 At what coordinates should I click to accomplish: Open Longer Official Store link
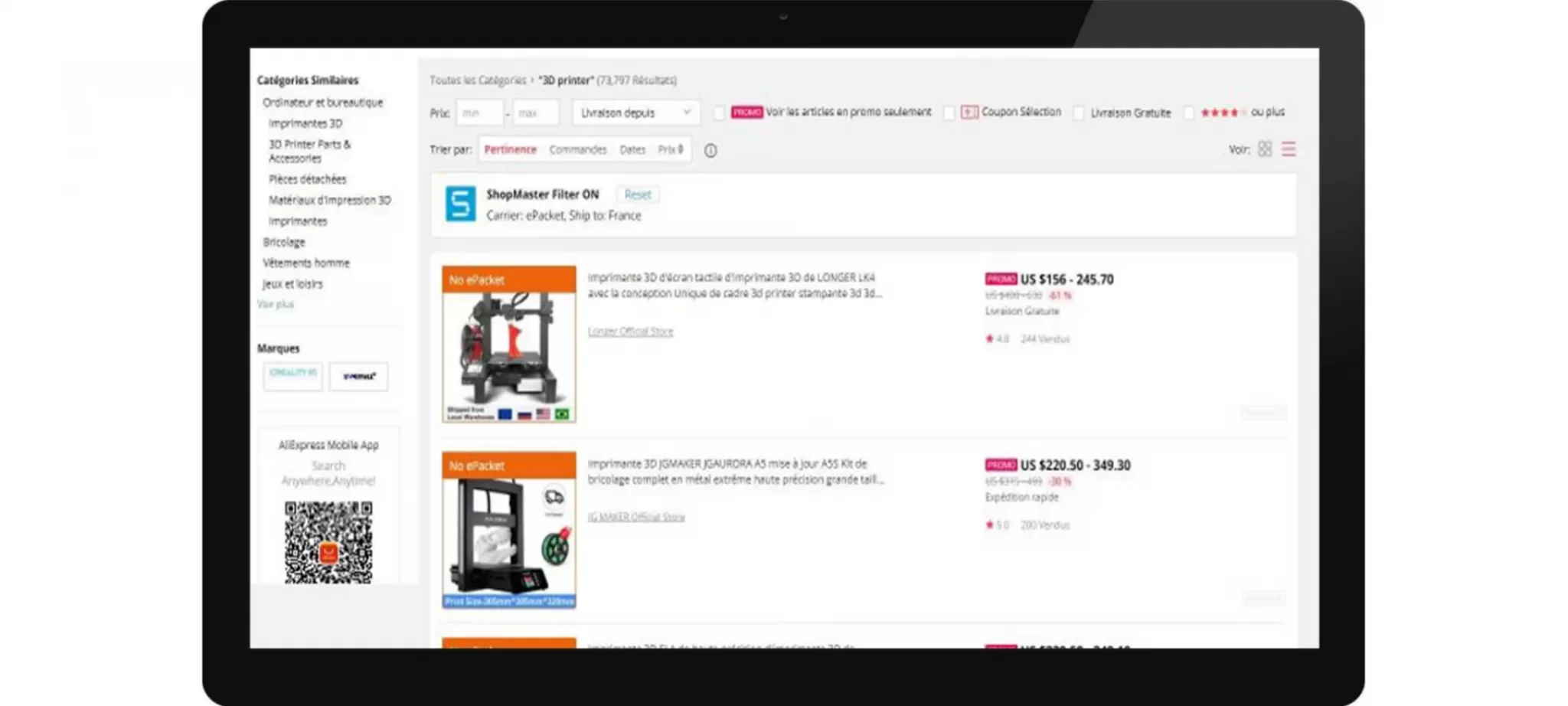pyautogui.click(x=630, y=332)
